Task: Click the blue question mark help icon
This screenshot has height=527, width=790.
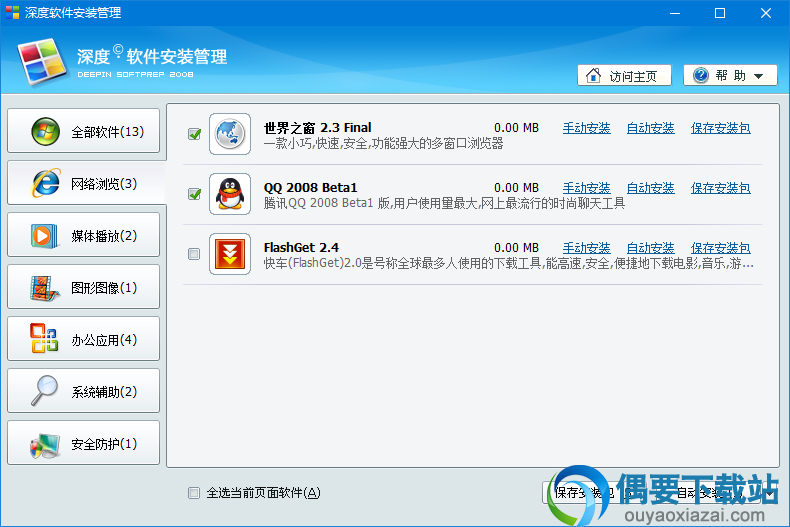Action: pyautogui.click(x=700, y=76)
